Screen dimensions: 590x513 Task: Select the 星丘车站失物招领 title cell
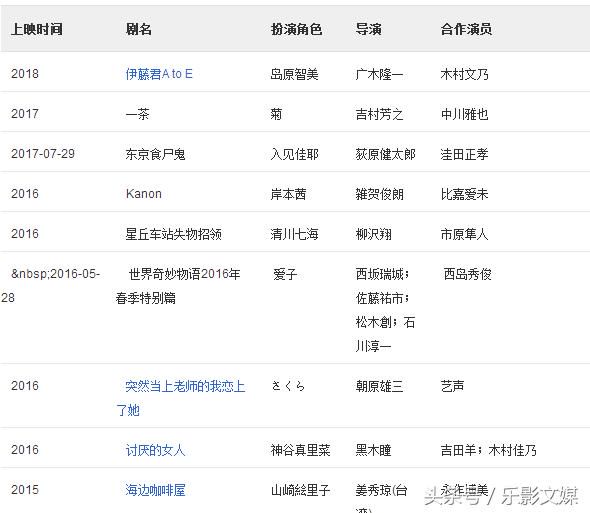click(x=173, y=234)
